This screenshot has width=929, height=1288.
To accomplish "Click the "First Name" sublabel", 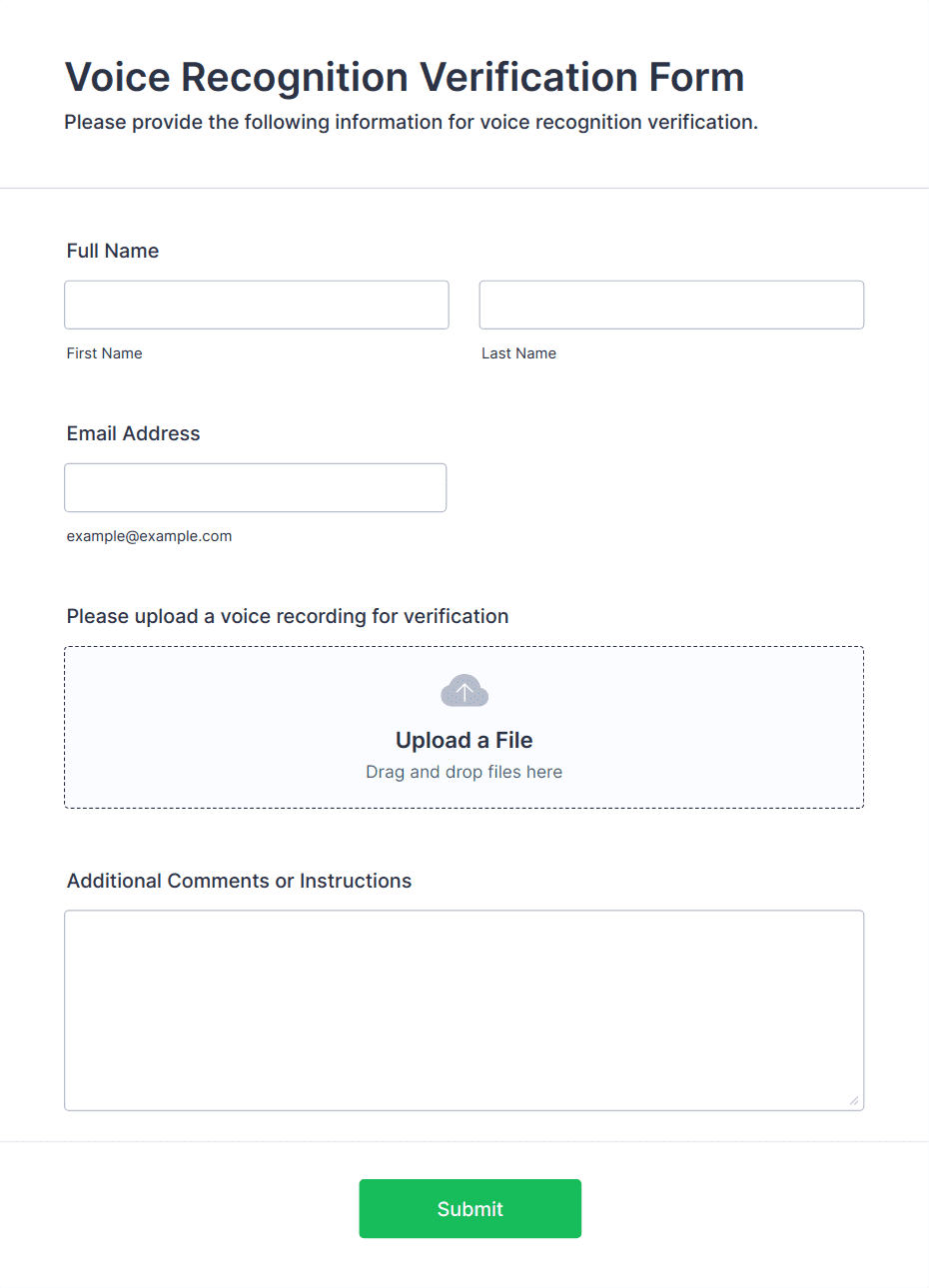I will [105, 353].
